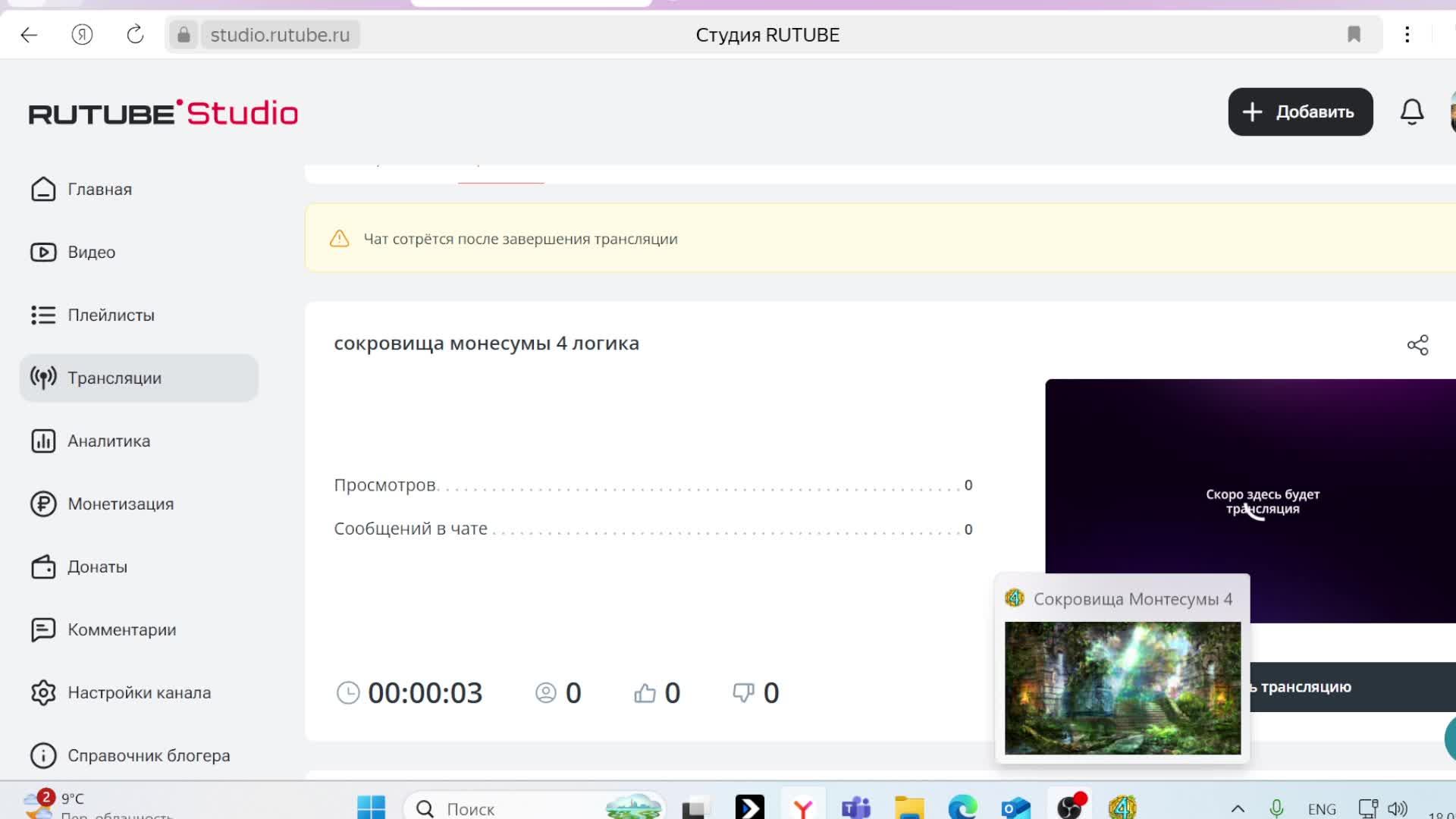Bookmark the page with the bookmark icon
Screen dimensions: 1456x819
pos(1354,35)
